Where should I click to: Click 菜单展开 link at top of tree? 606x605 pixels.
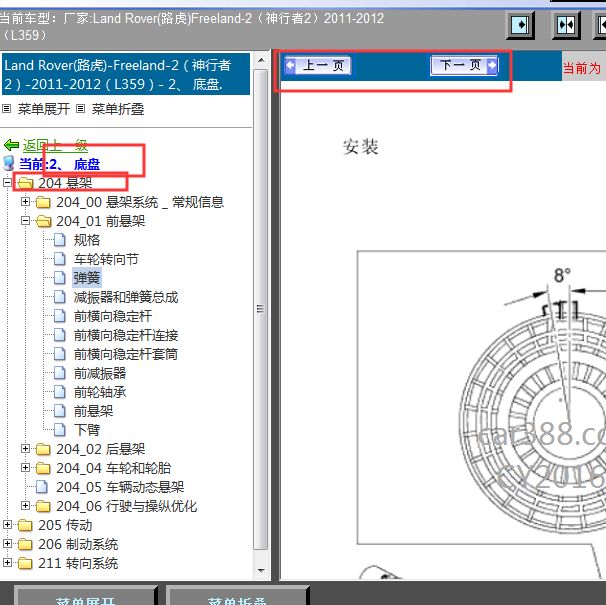[x=43, y=109]
